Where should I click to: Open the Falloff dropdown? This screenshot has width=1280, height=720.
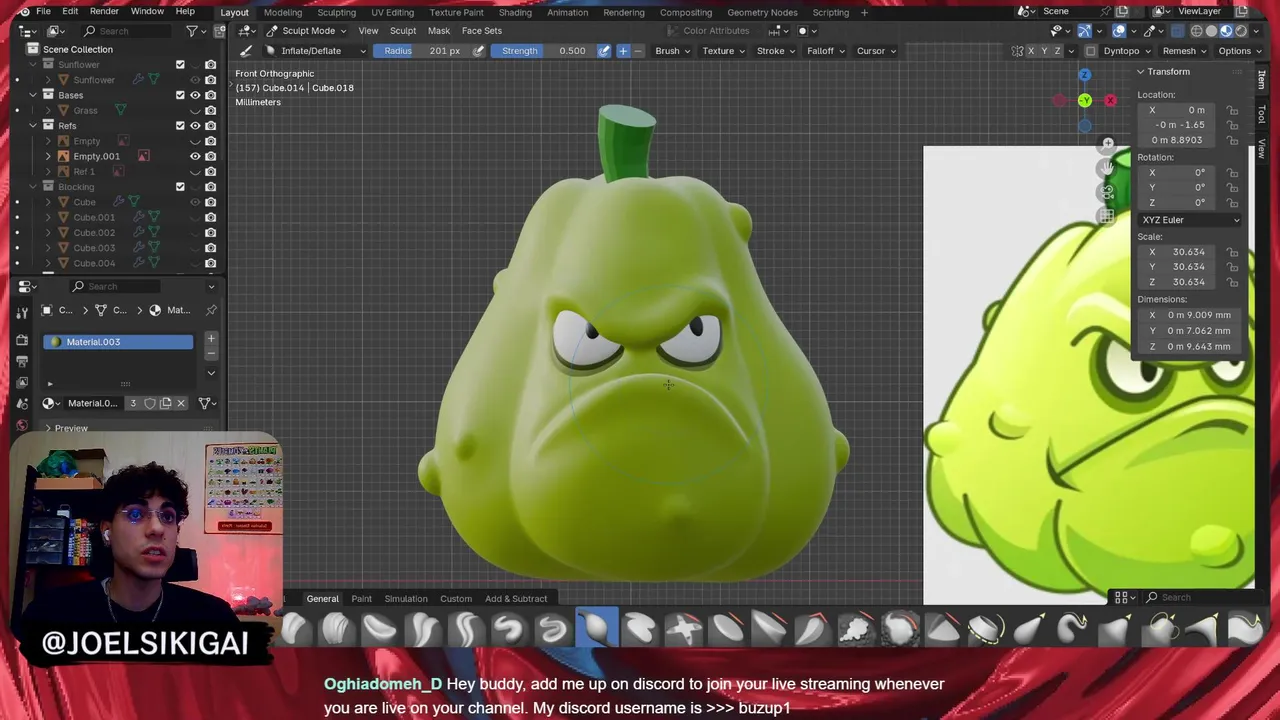(x=825, y=51)
